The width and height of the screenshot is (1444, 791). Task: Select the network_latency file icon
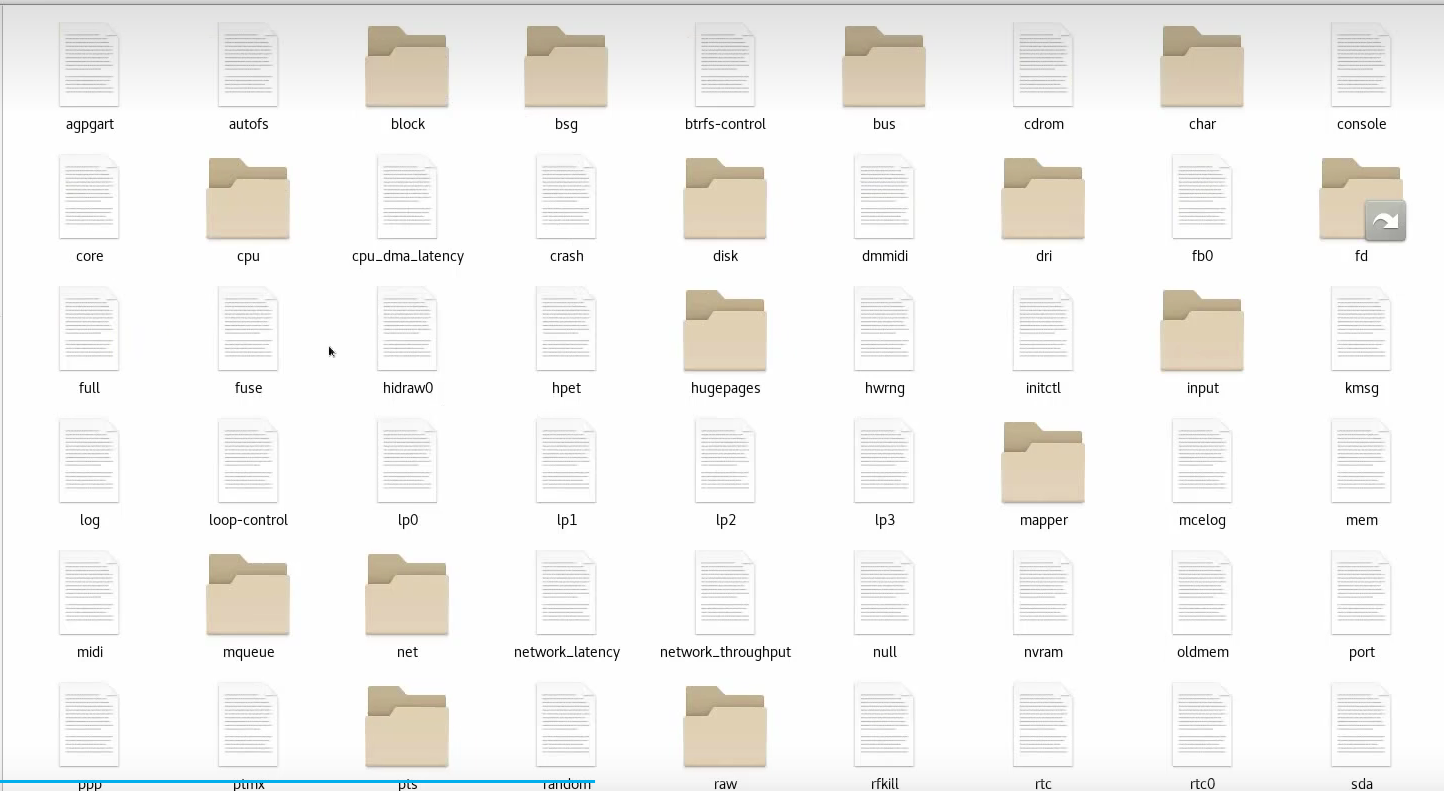[566, 593]
